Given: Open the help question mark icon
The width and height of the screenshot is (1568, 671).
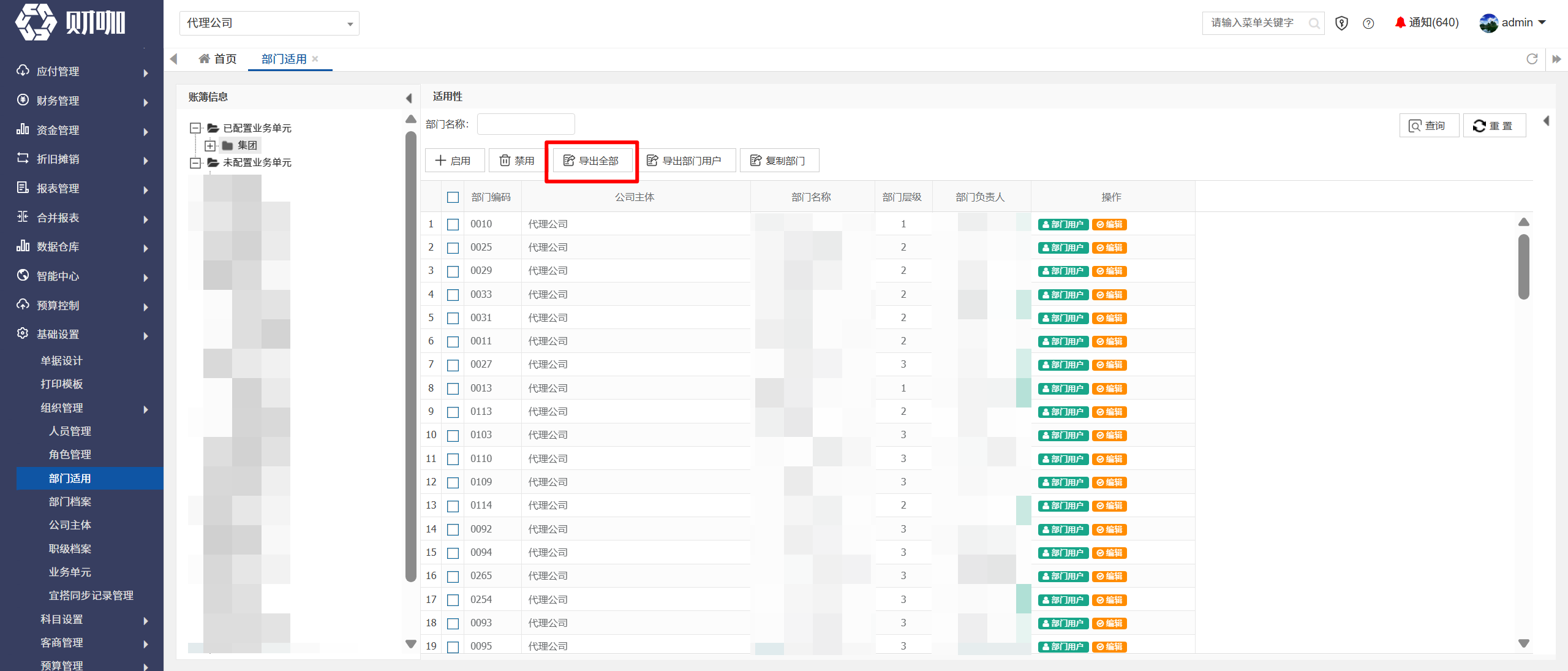Looking at the screenshot, I should (1368, 23).
